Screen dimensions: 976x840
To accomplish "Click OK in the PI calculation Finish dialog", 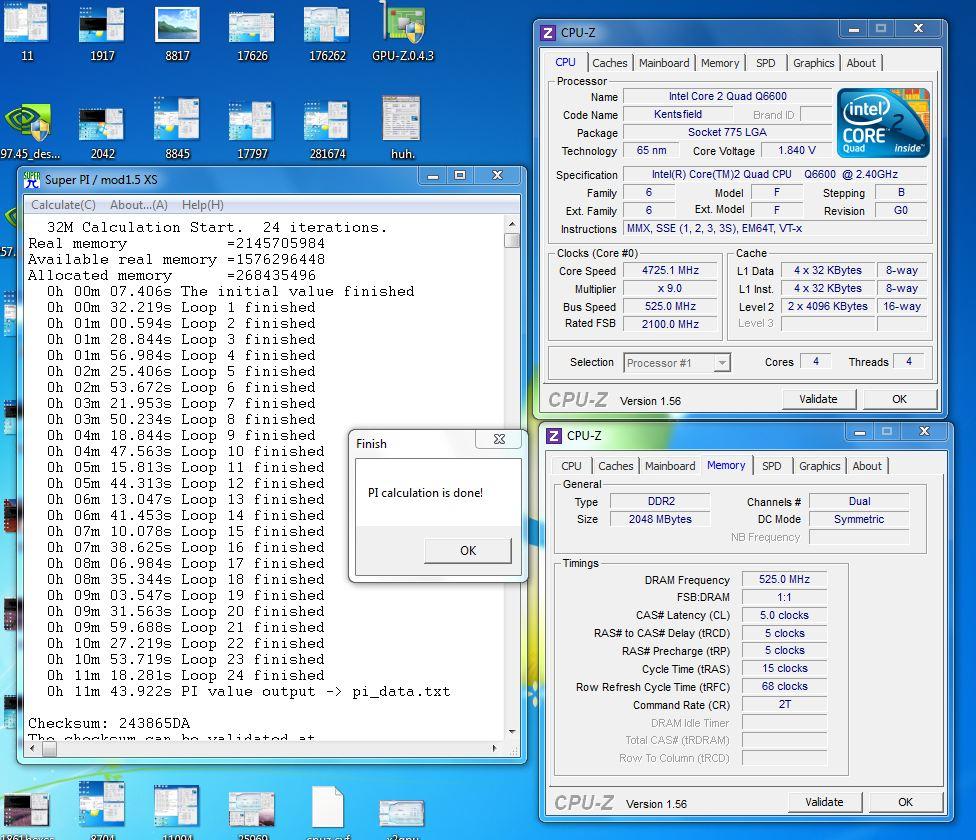I will [x=468, y=551].
